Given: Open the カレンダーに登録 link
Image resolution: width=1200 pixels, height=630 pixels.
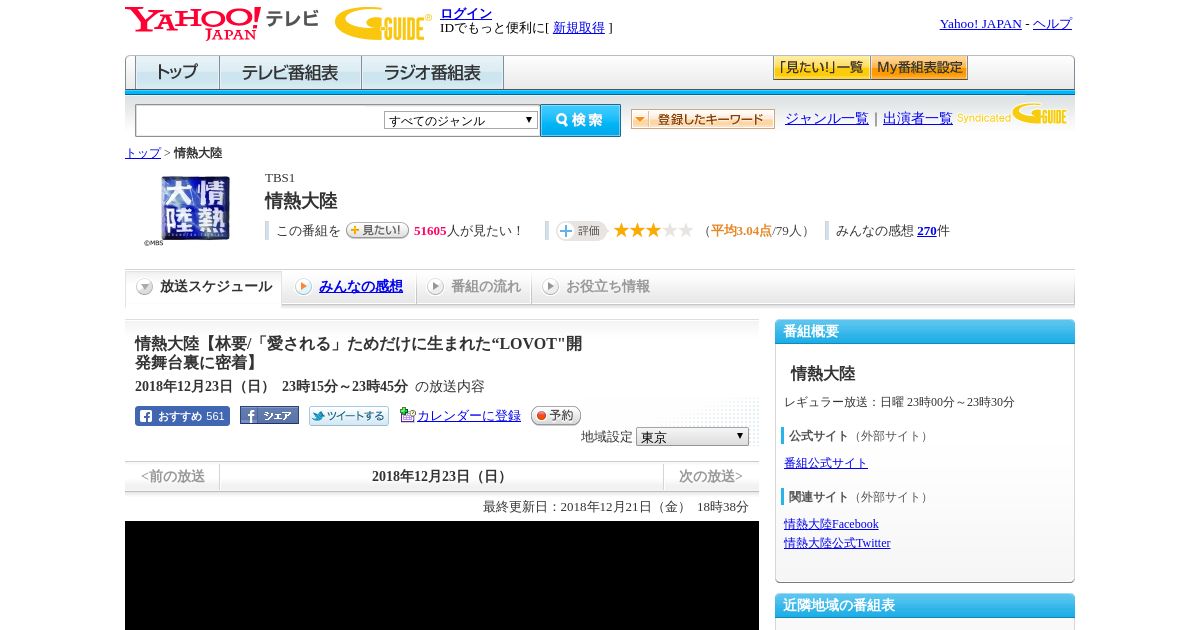Looking at the screenshot, I should point(469,416).
